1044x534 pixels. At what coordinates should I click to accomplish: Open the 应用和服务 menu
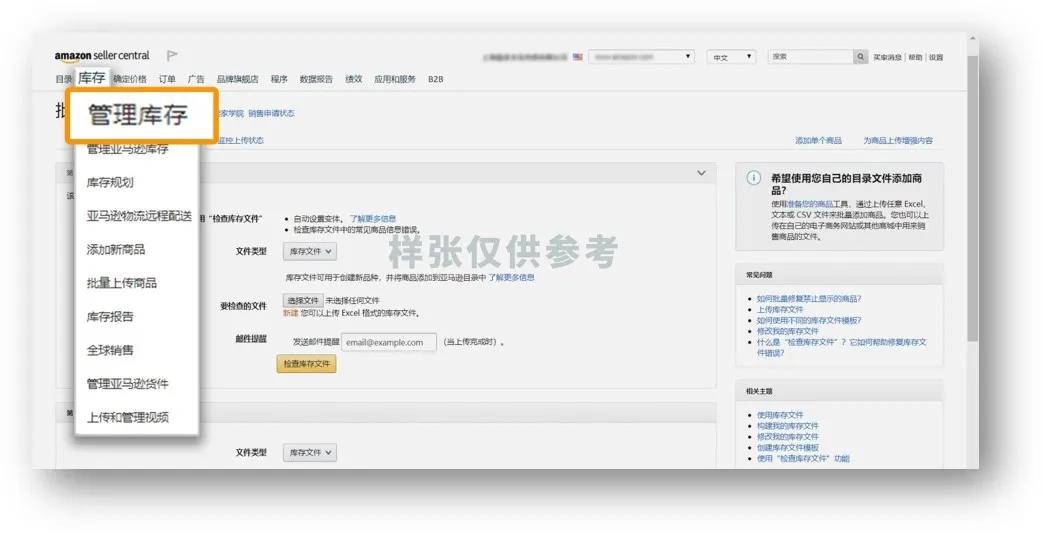395,79
